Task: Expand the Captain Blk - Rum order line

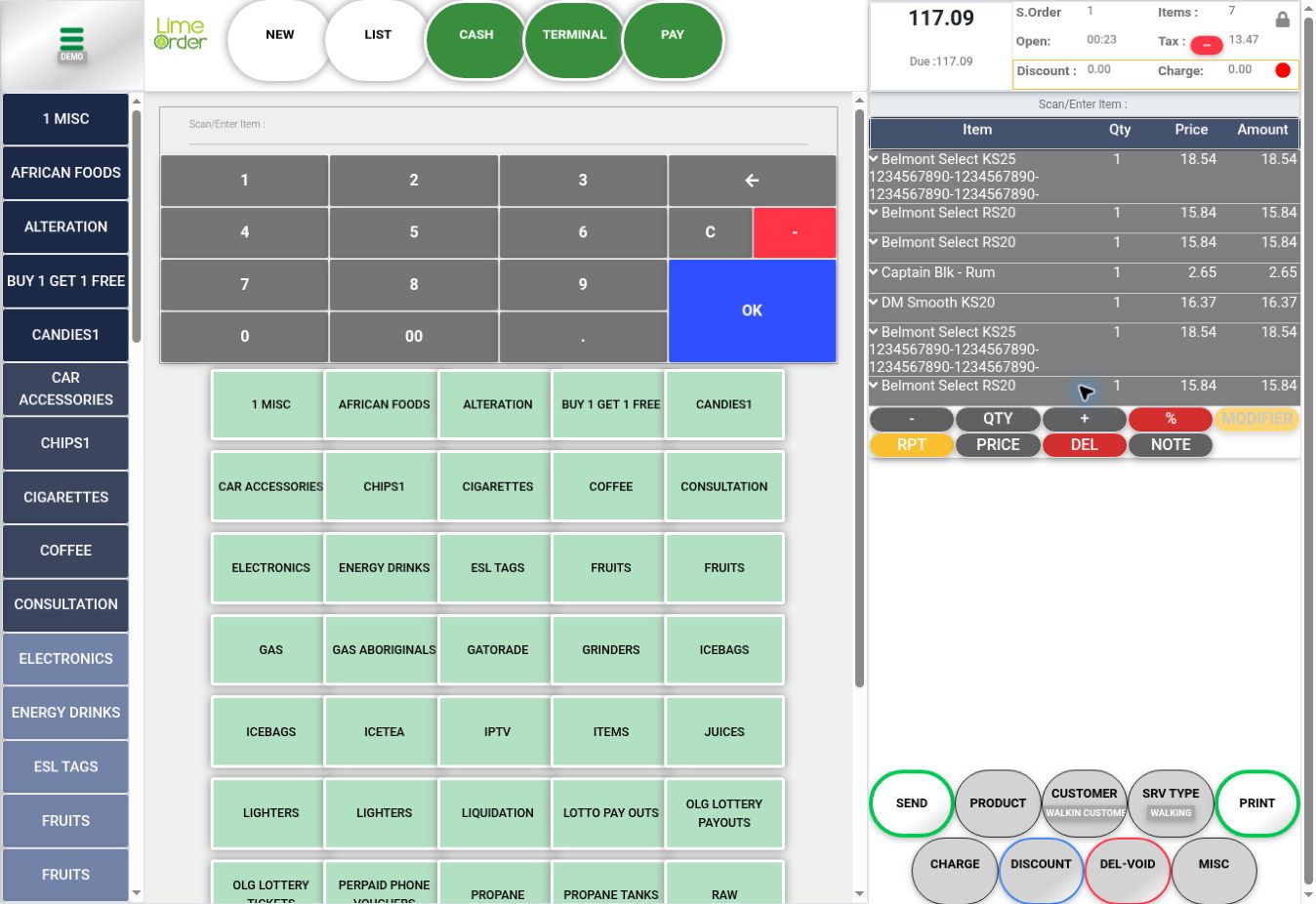Action: [874, 272]
